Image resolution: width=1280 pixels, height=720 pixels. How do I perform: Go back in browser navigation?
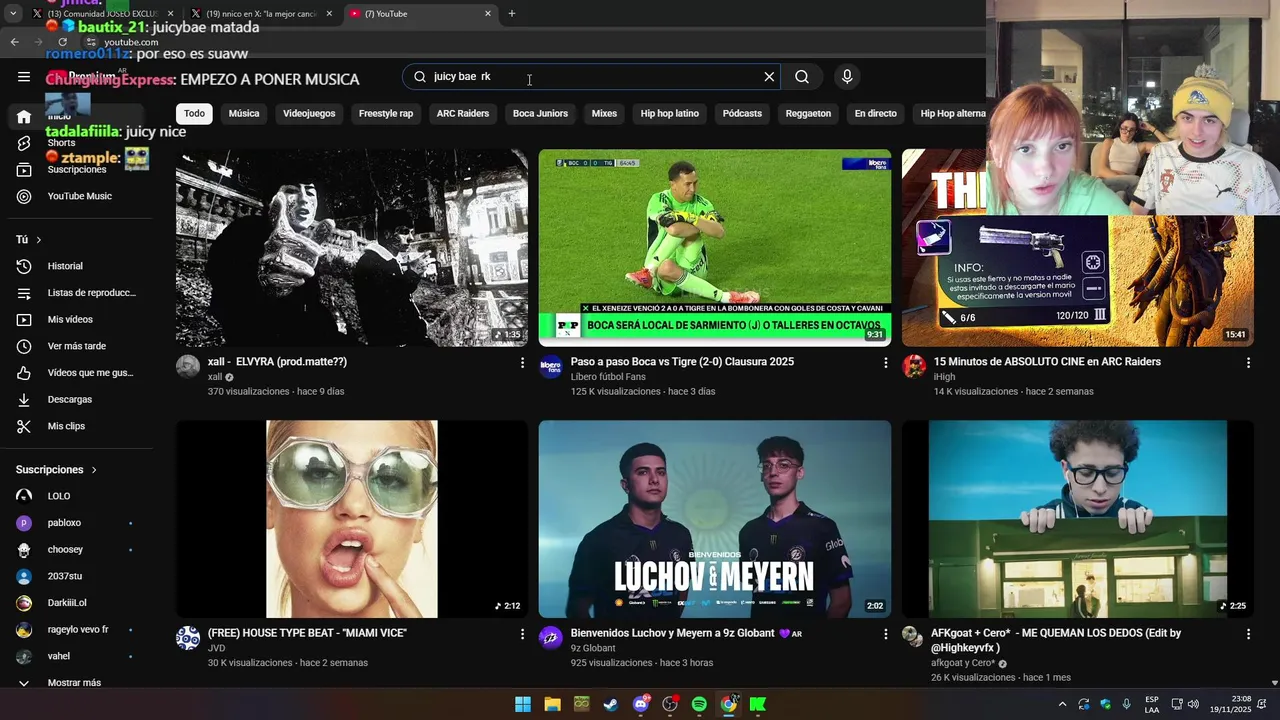(x=14, y=42)
